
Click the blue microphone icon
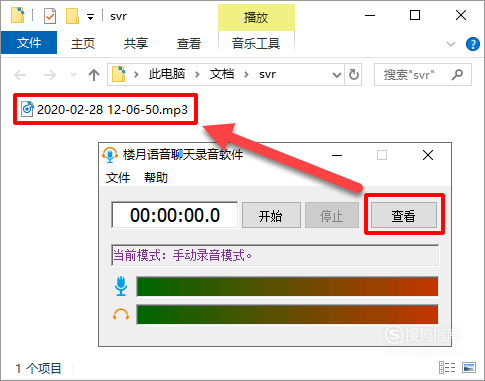121,286
